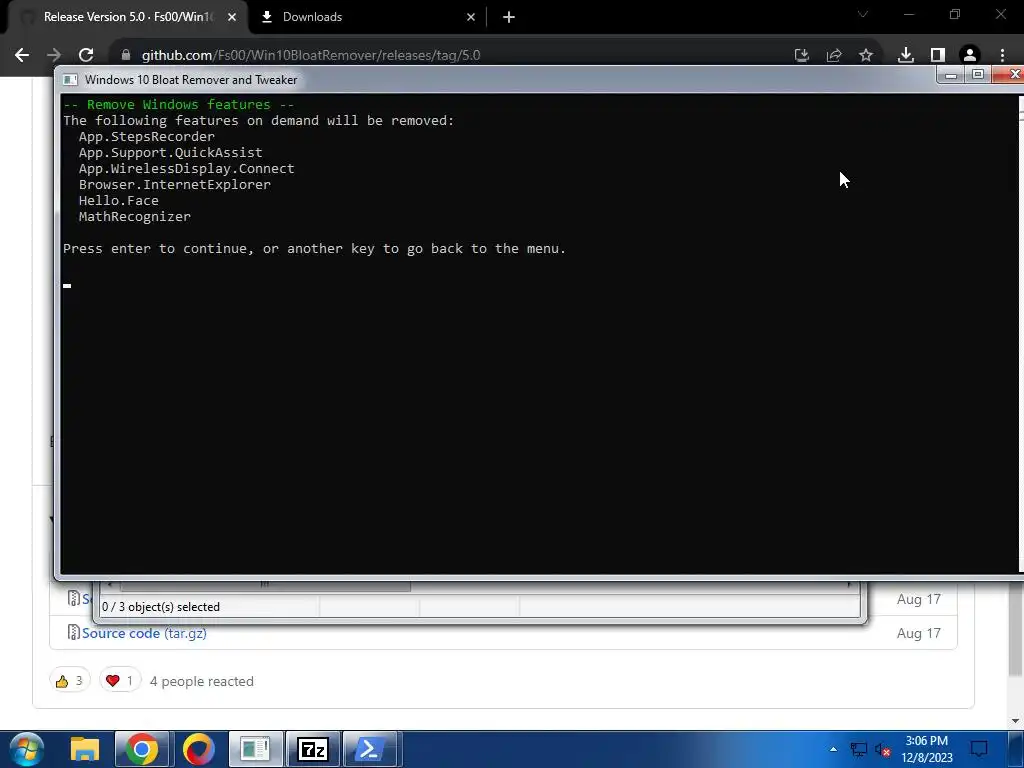Open the Chrome profile avatar
1024x768 pixels.
point(970,56)
